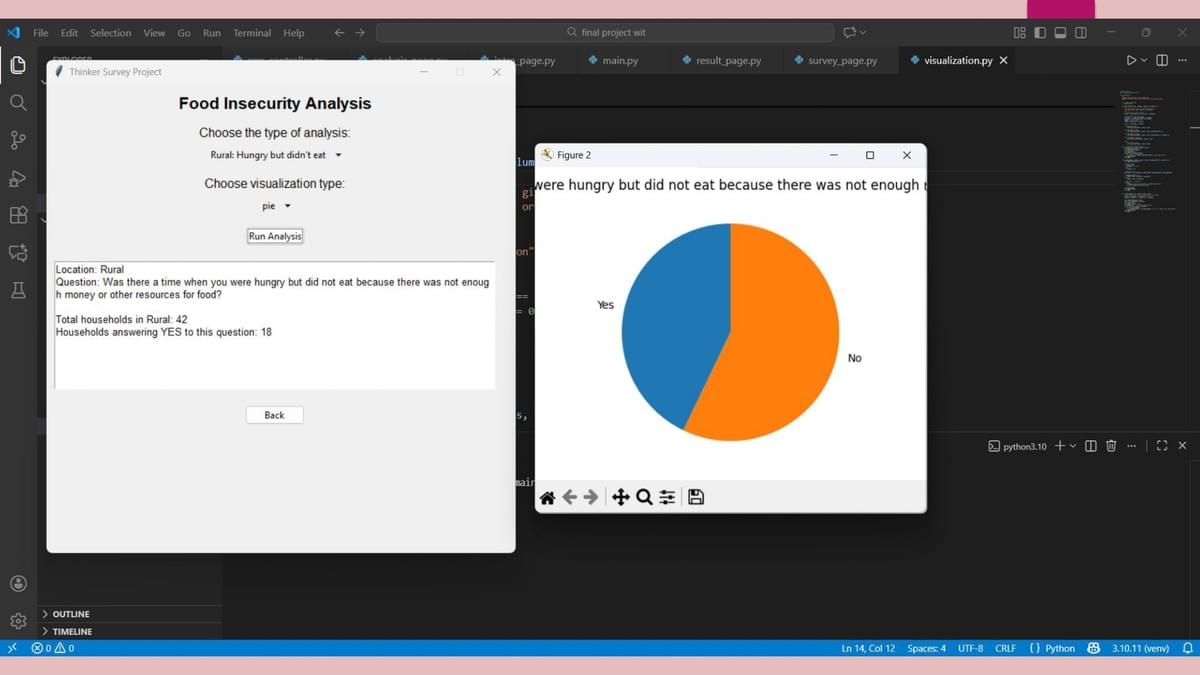Image resolution: width=1200 pixels, height=675 pixels.
Task: Open the analysis type dropdown 'Rural: Hungry but didn't eat'
Action: 276,155
